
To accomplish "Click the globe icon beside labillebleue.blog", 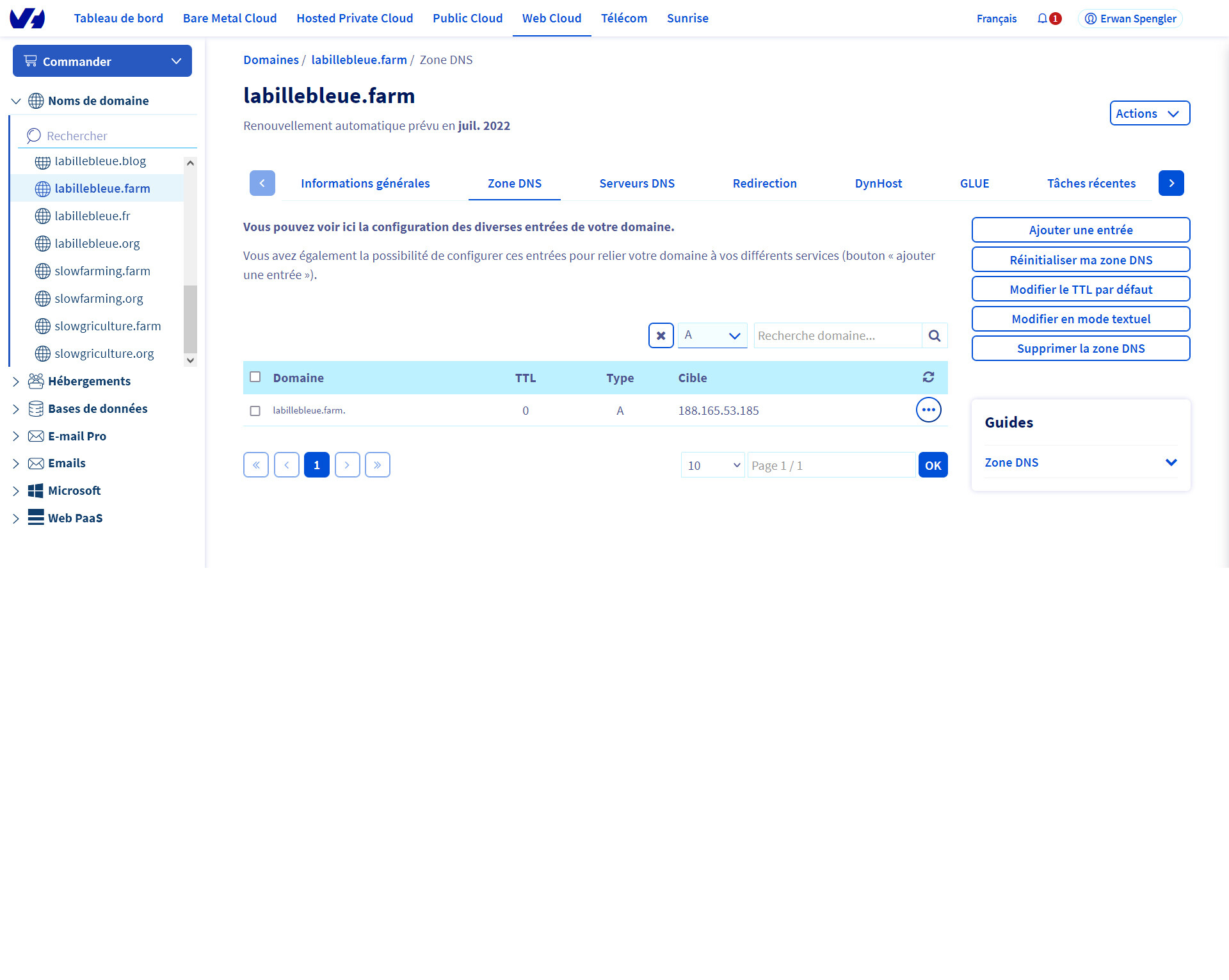I will pyautogui.click(x=43, y=161).
